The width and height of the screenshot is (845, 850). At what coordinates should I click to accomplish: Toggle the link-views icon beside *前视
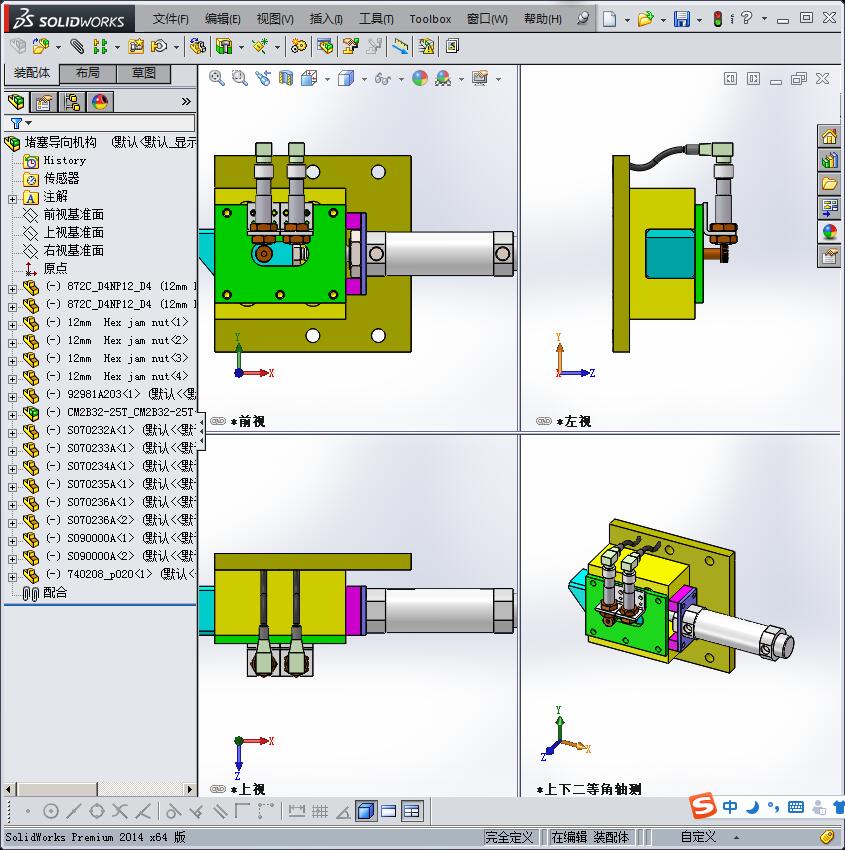[217, 421]
